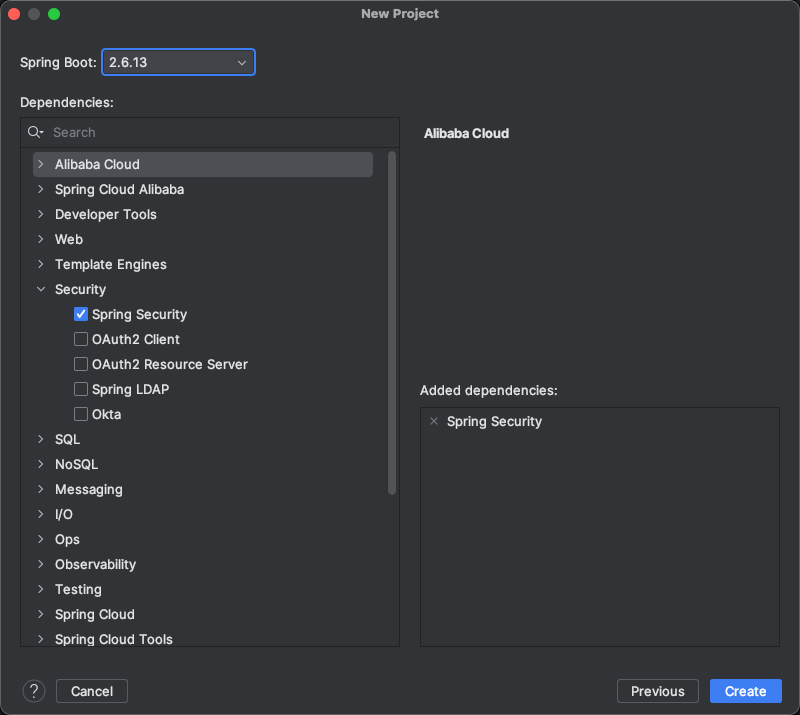Expand the SQL category chevron

coord(41,439)
